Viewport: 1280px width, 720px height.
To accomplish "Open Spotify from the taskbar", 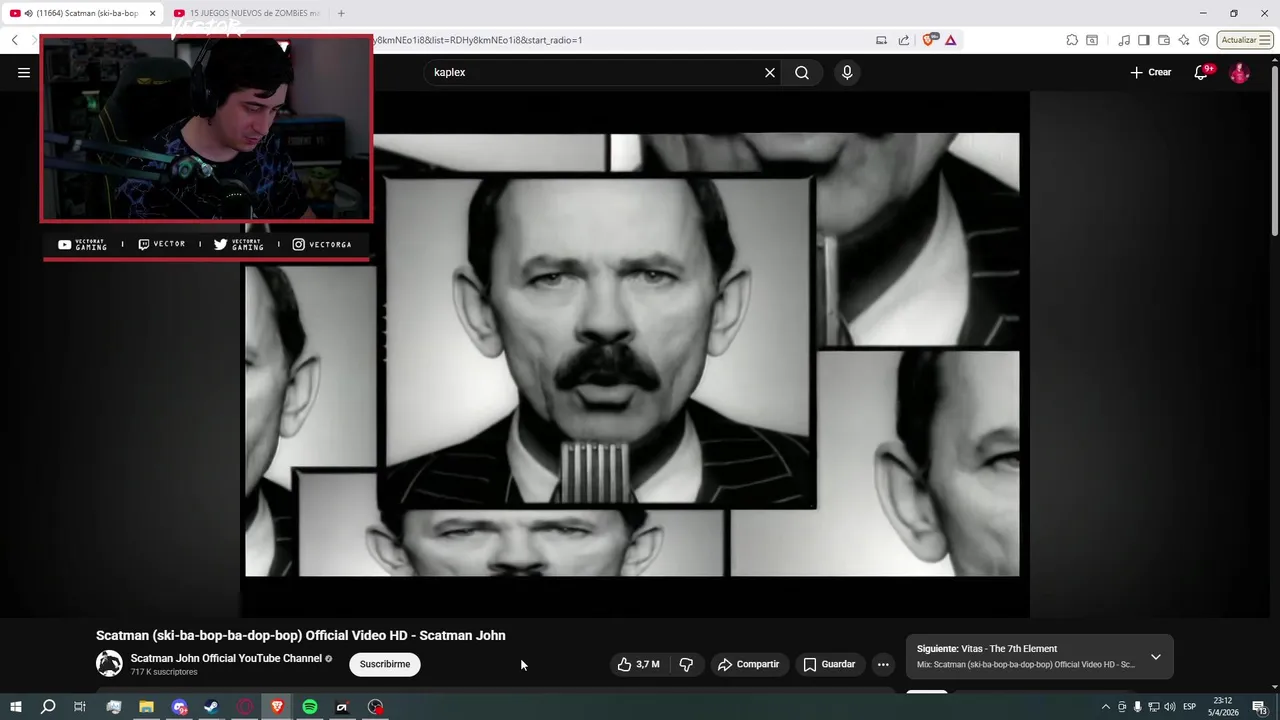I will coord(310,707).
